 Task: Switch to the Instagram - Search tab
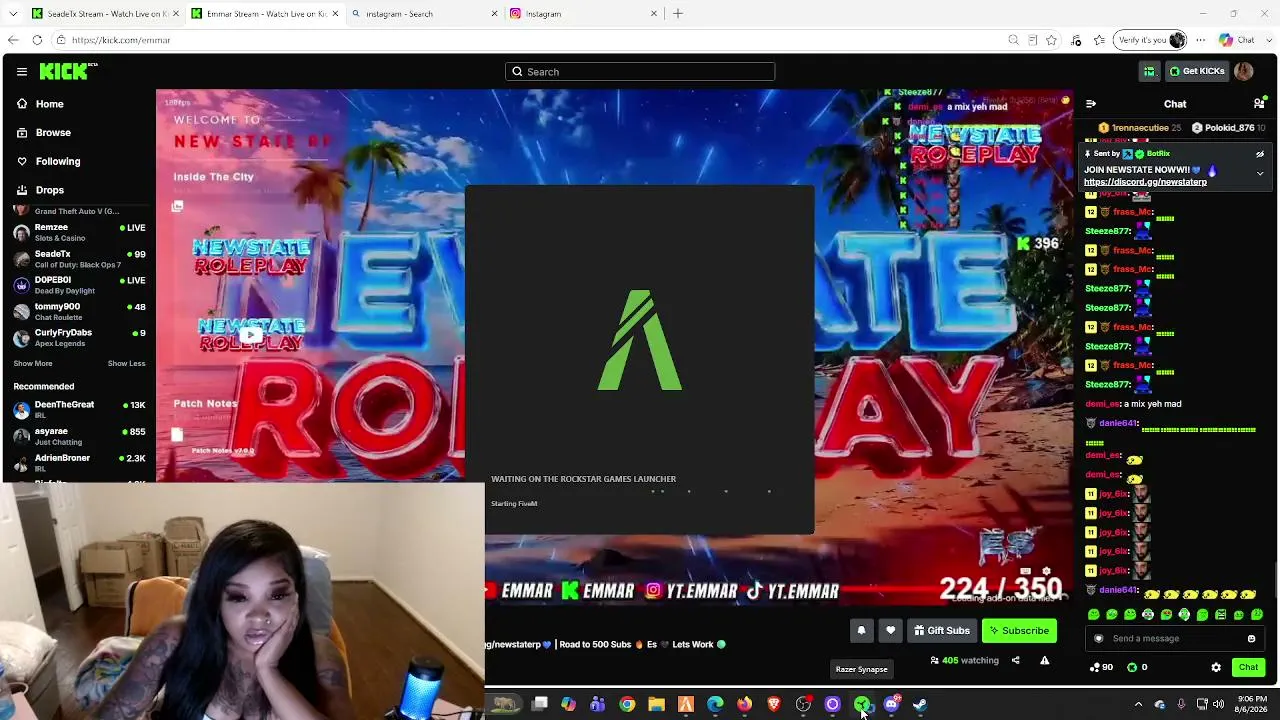[424, 14]
